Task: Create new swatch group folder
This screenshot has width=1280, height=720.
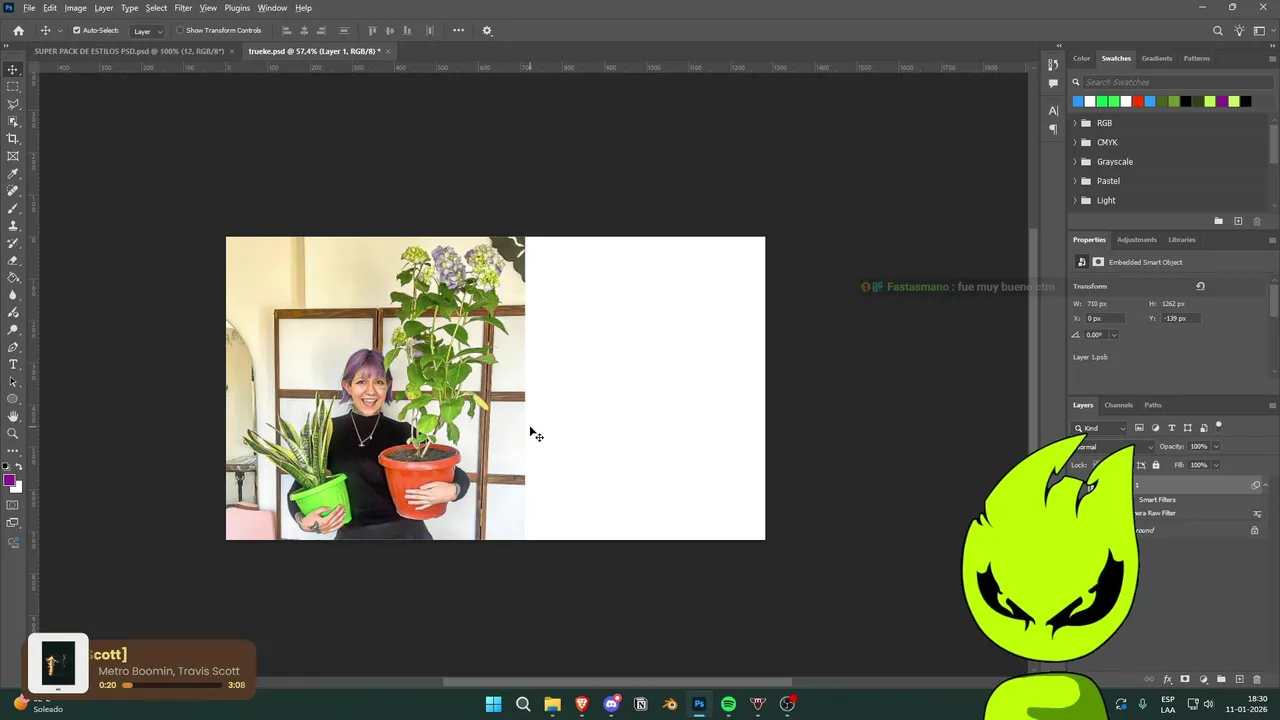Action: (1218, 221)
